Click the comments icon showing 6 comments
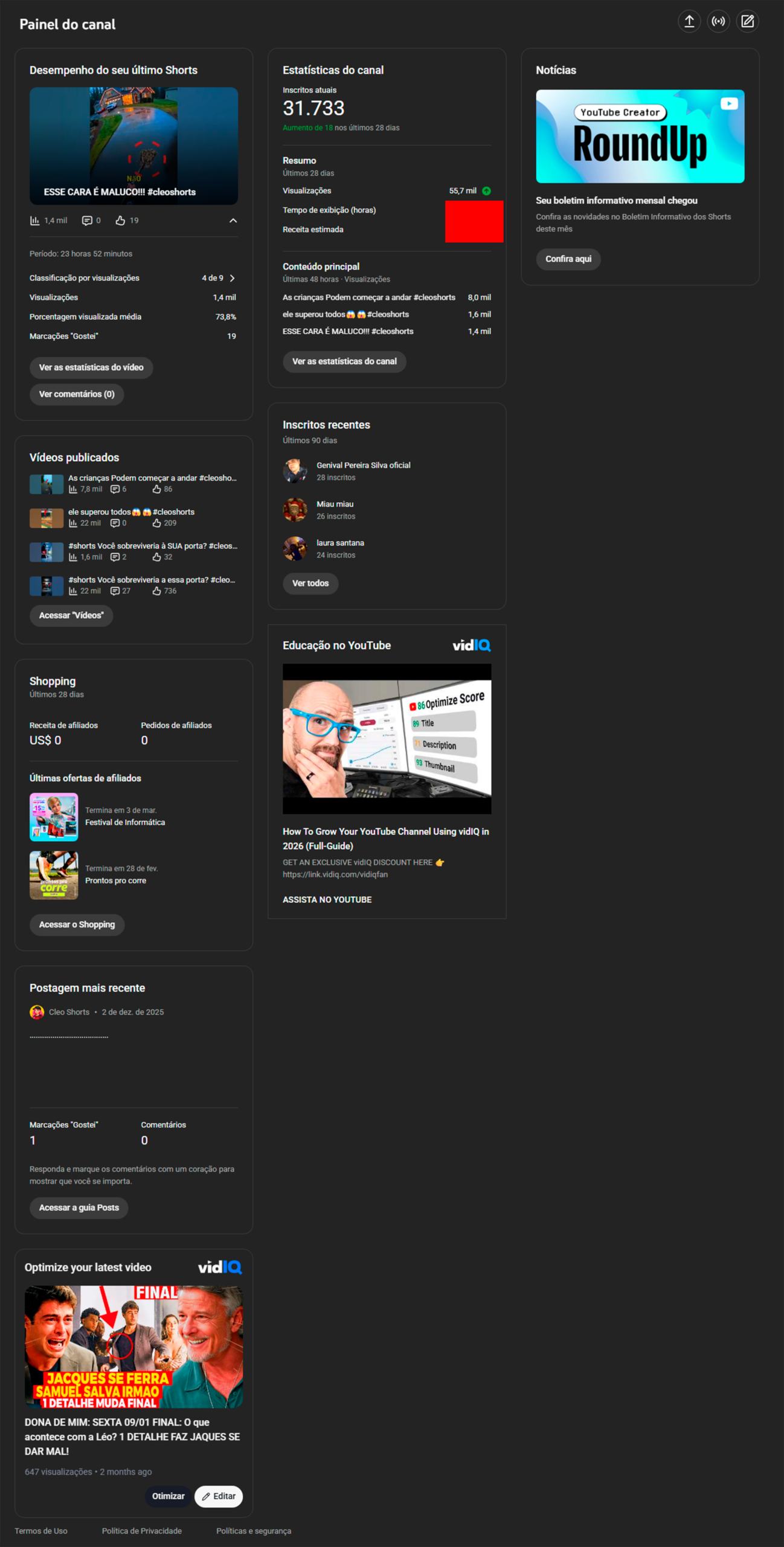The height and width of the screenshot is (1547, 784). [x=115, y=489]
